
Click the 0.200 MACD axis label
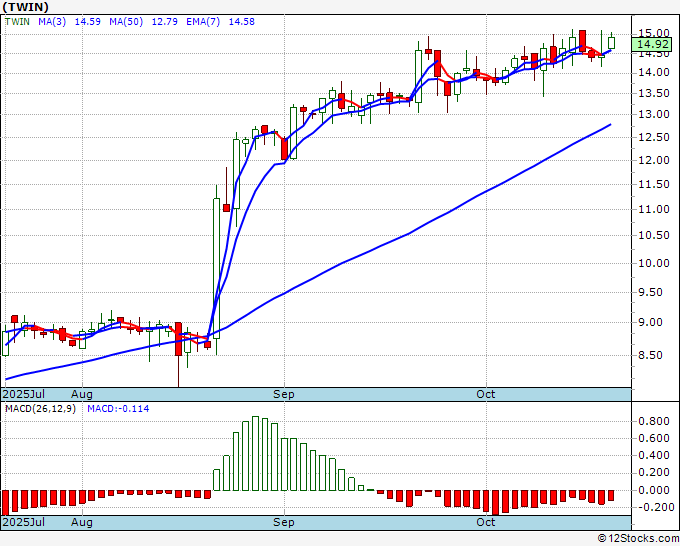pyautogui.click(x=654, y=472)
